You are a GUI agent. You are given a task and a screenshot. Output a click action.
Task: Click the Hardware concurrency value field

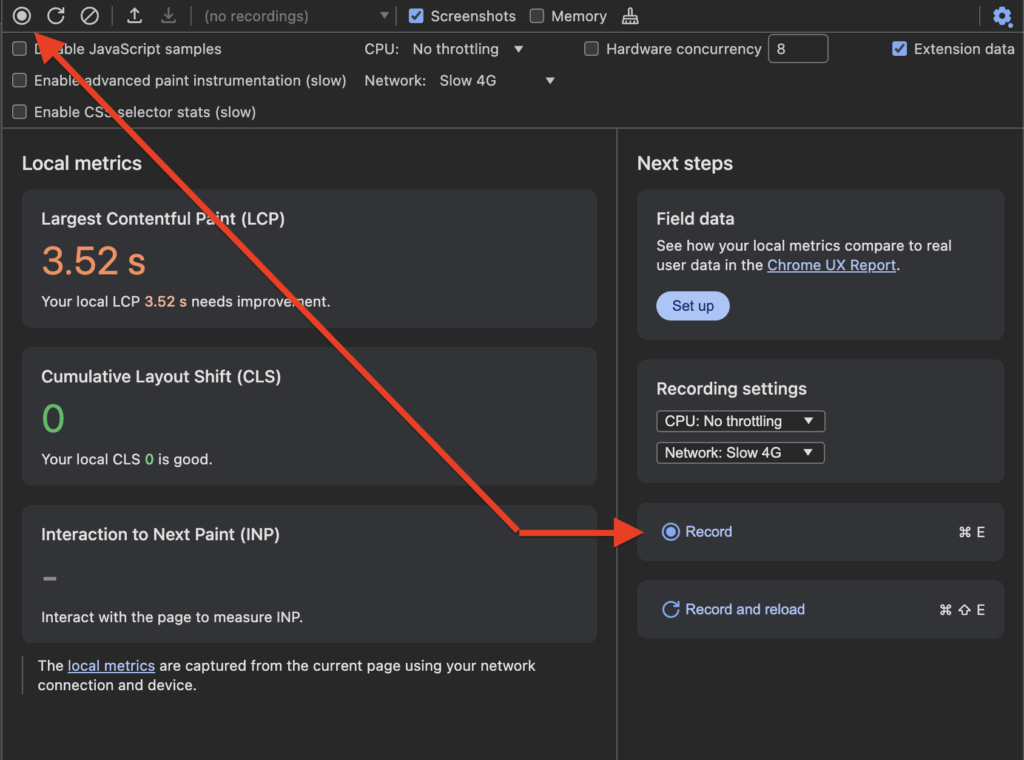tap(798, 48)
